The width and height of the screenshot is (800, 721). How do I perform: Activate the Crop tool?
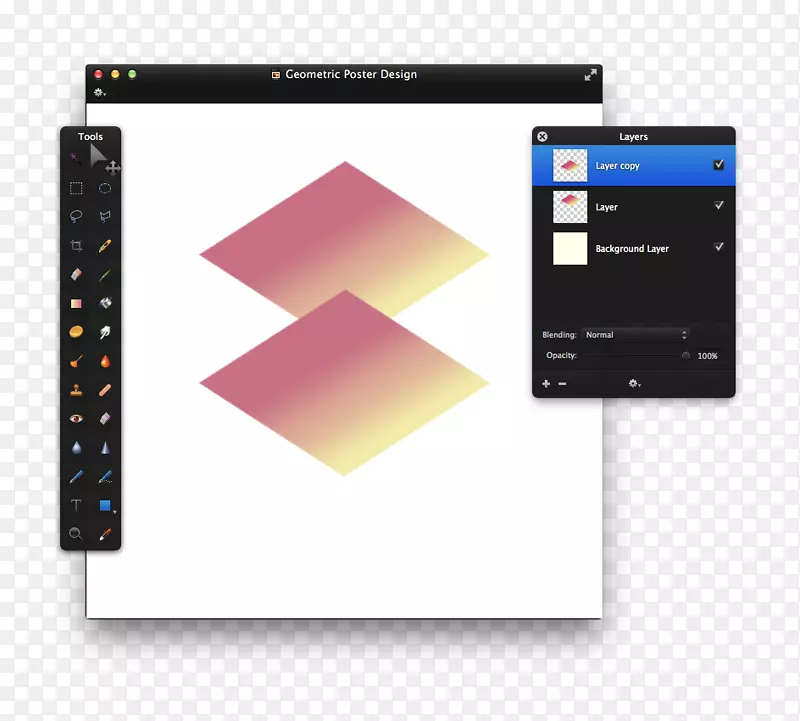point(75,247)
